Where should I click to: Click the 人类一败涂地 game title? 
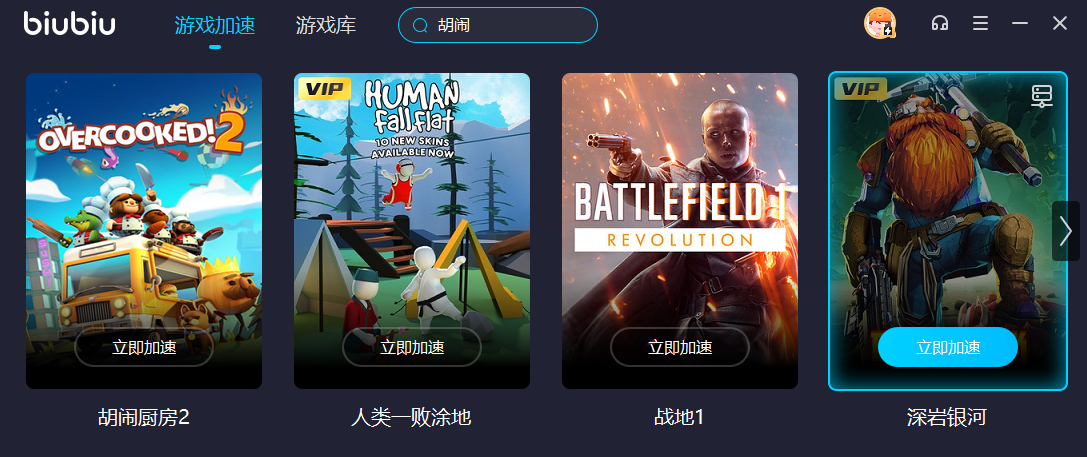point(411,417)
